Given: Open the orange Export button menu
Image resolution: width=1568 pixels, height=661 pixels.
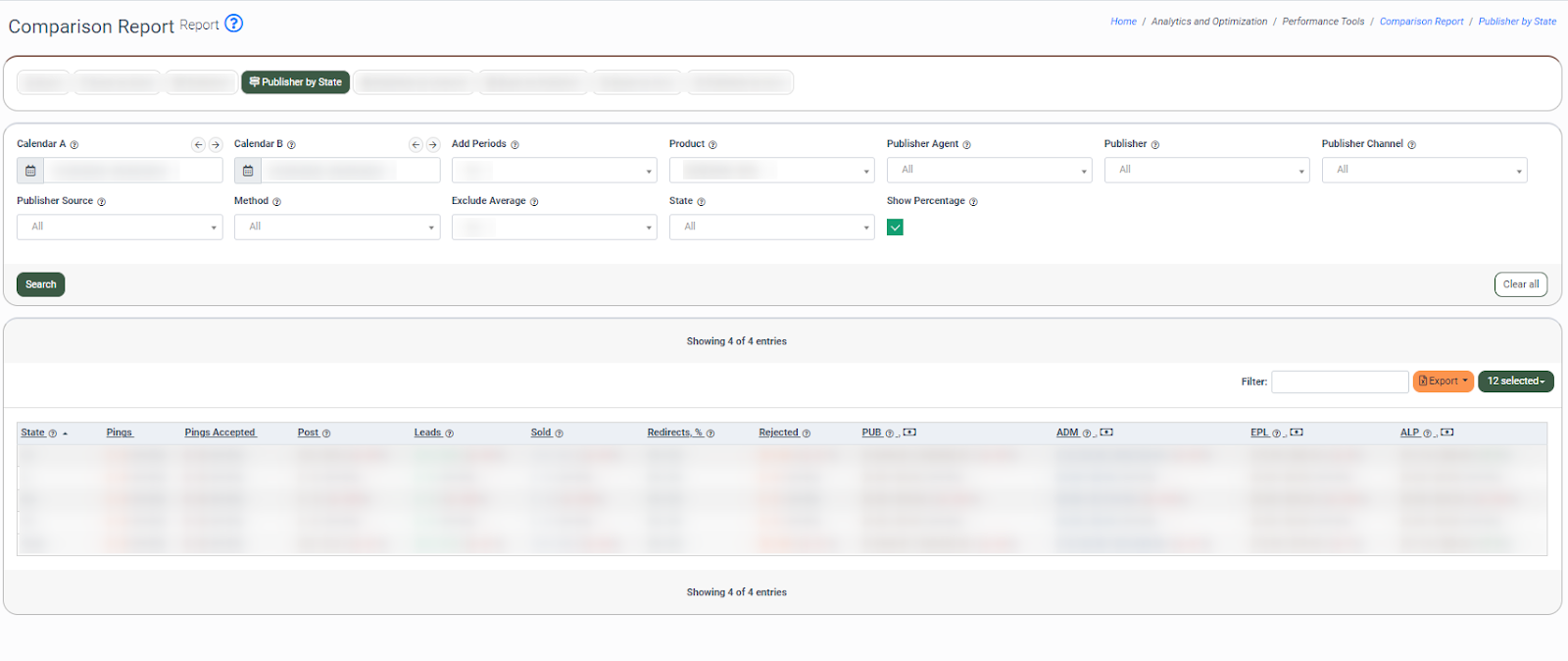Looking at the screenshot, I should pos(1443,381).
